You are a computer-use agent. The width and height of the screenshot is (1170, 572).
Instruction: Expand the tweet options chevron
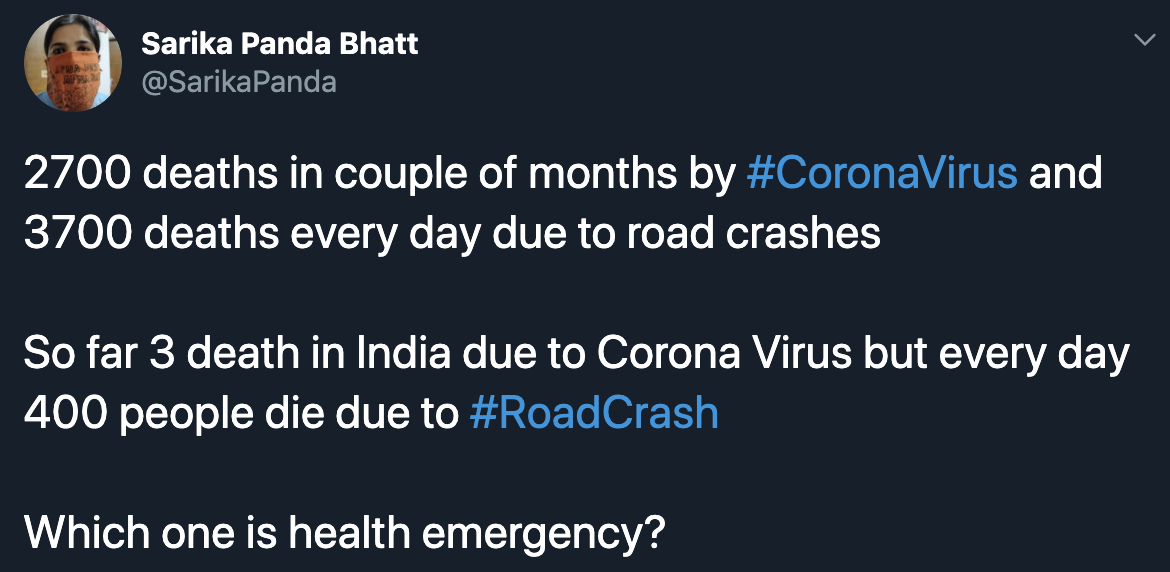tap(1144, 40)
